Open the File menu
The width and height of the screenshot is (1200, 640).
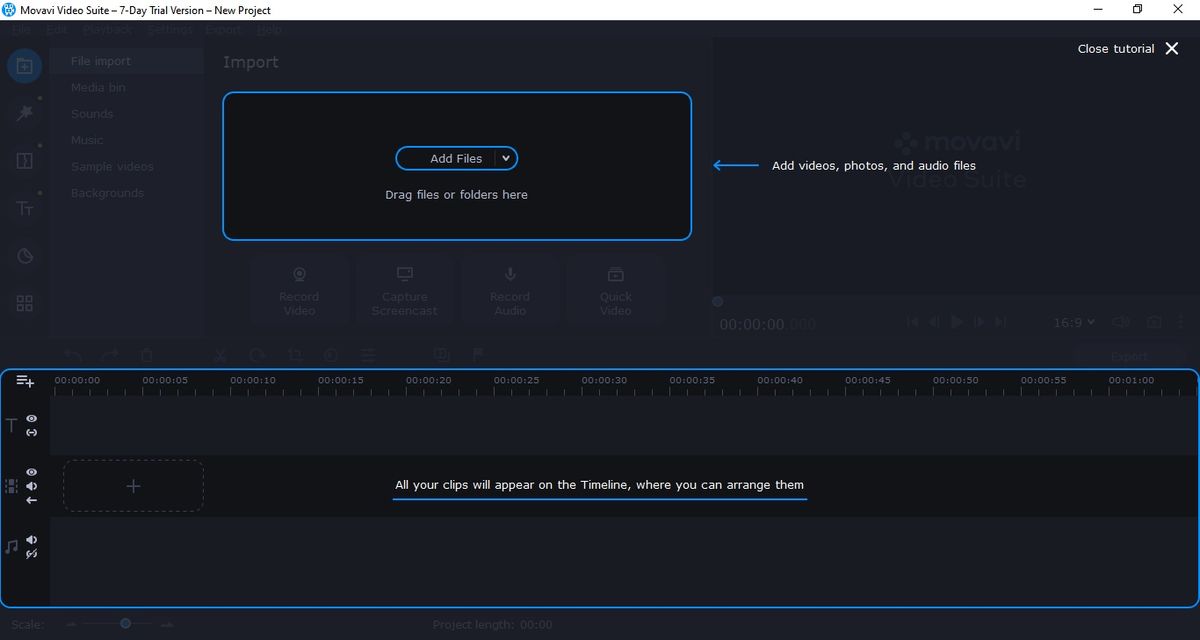click(x=21, y=30)
